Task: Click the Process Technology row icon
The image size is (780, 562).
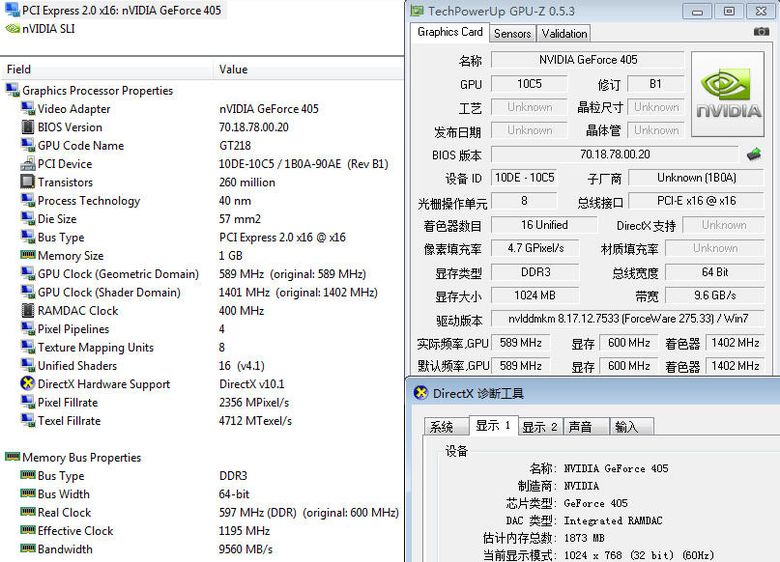Action: [28, 200]
